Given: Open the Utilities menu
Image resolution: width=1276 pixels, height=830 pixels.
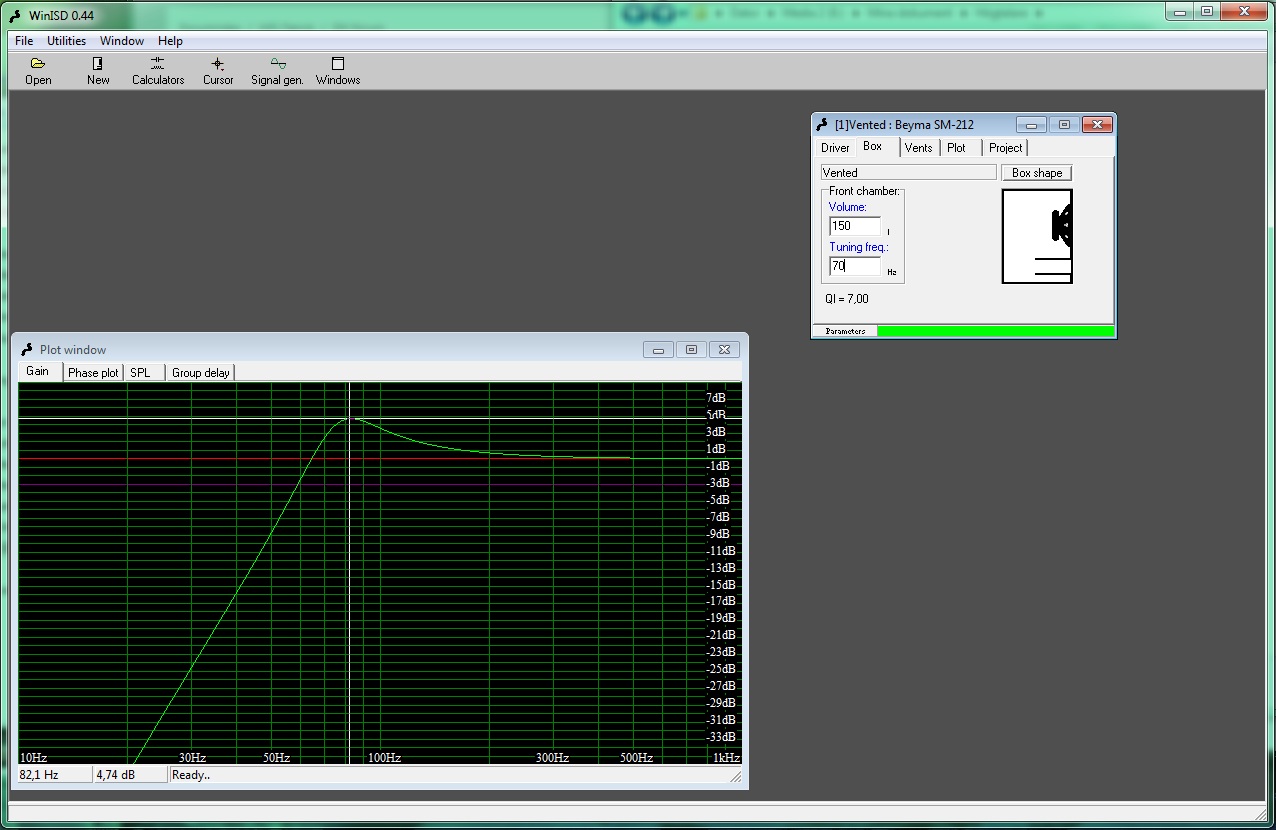Looking at the screenshot, I should pyautogui.click(x=67, y=41).
